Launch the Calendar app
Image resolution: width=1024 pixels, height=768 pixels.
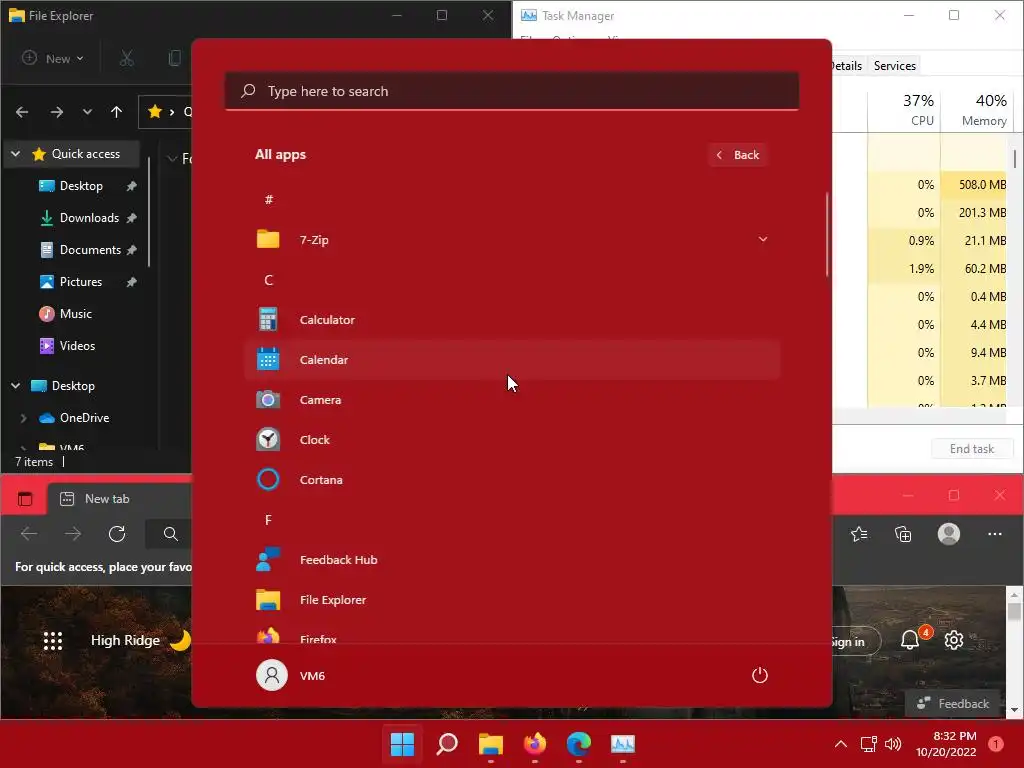512,360
